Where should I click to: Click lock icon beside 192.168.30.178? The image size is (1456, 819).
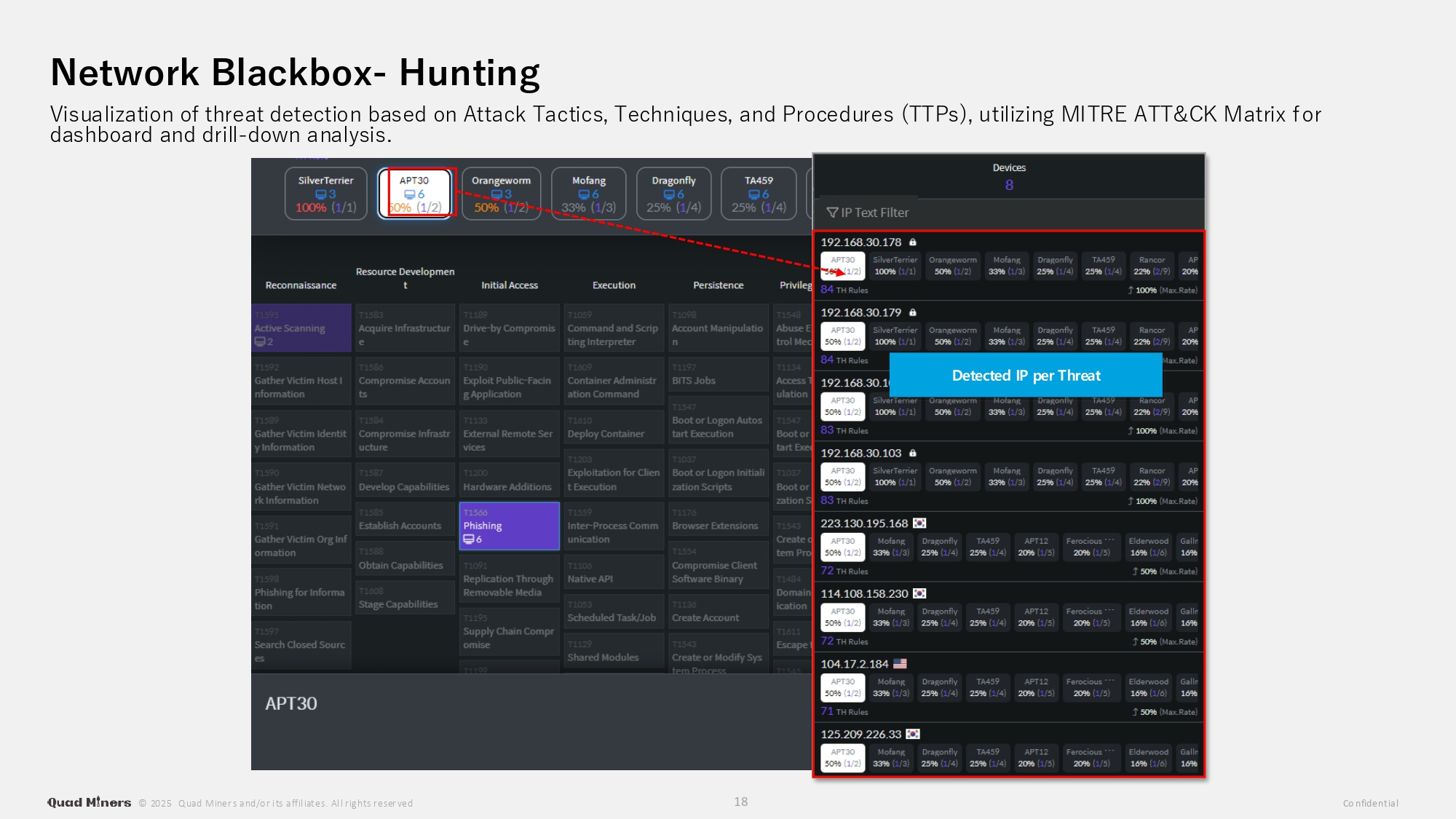913,242
